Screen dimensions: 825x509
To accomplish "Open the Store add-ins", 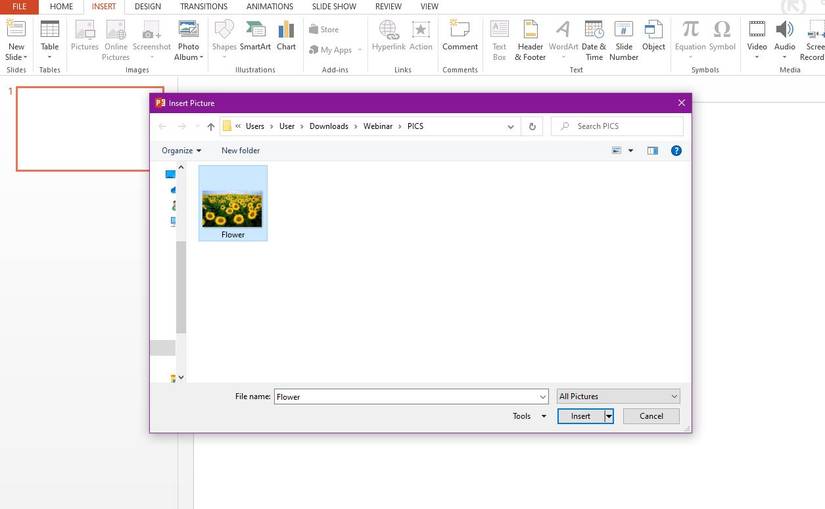I will (324, 29).
